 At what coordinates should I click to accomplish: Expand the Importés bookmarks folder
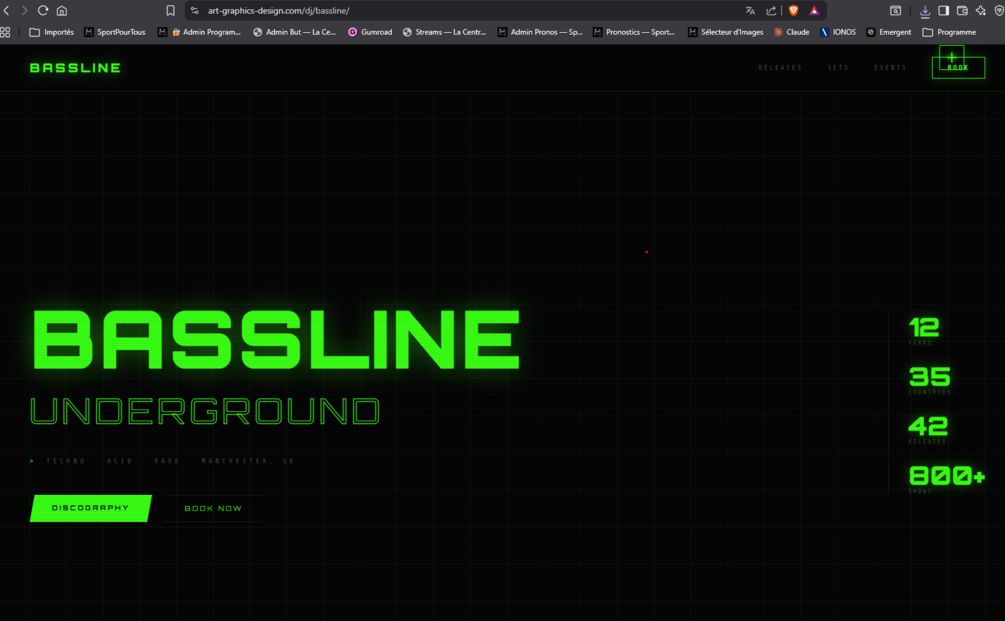click(x=52, y=32)
